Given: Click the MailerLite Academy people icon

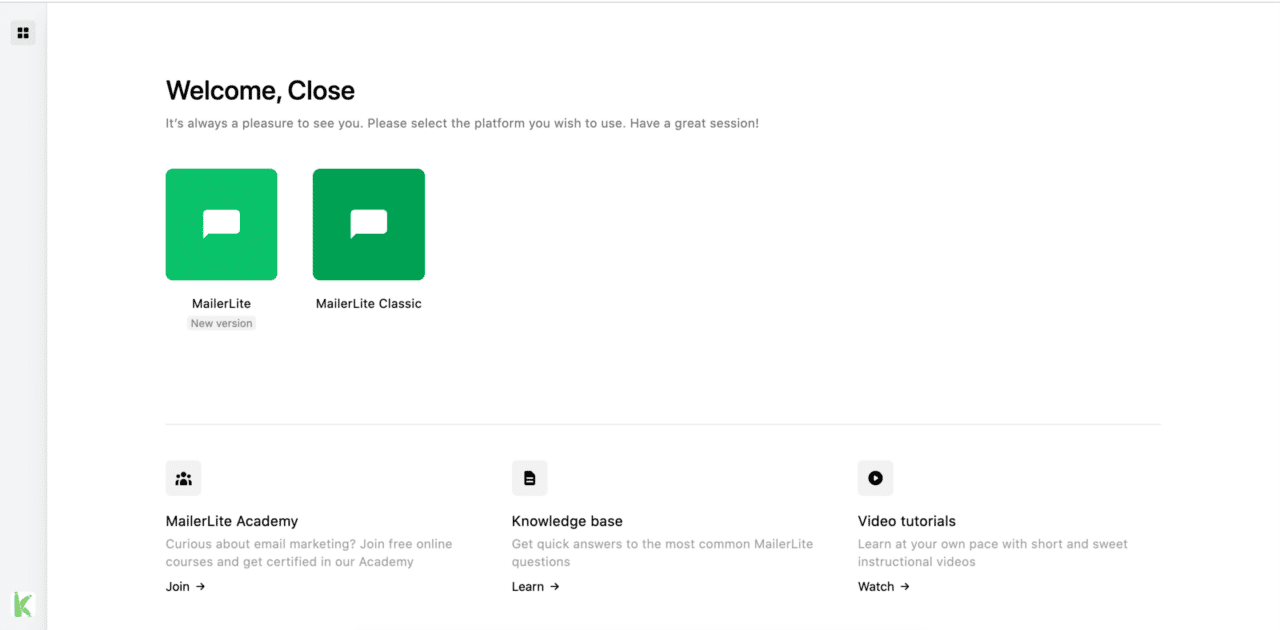Looking at the screenshot, I should pos(183,477).
